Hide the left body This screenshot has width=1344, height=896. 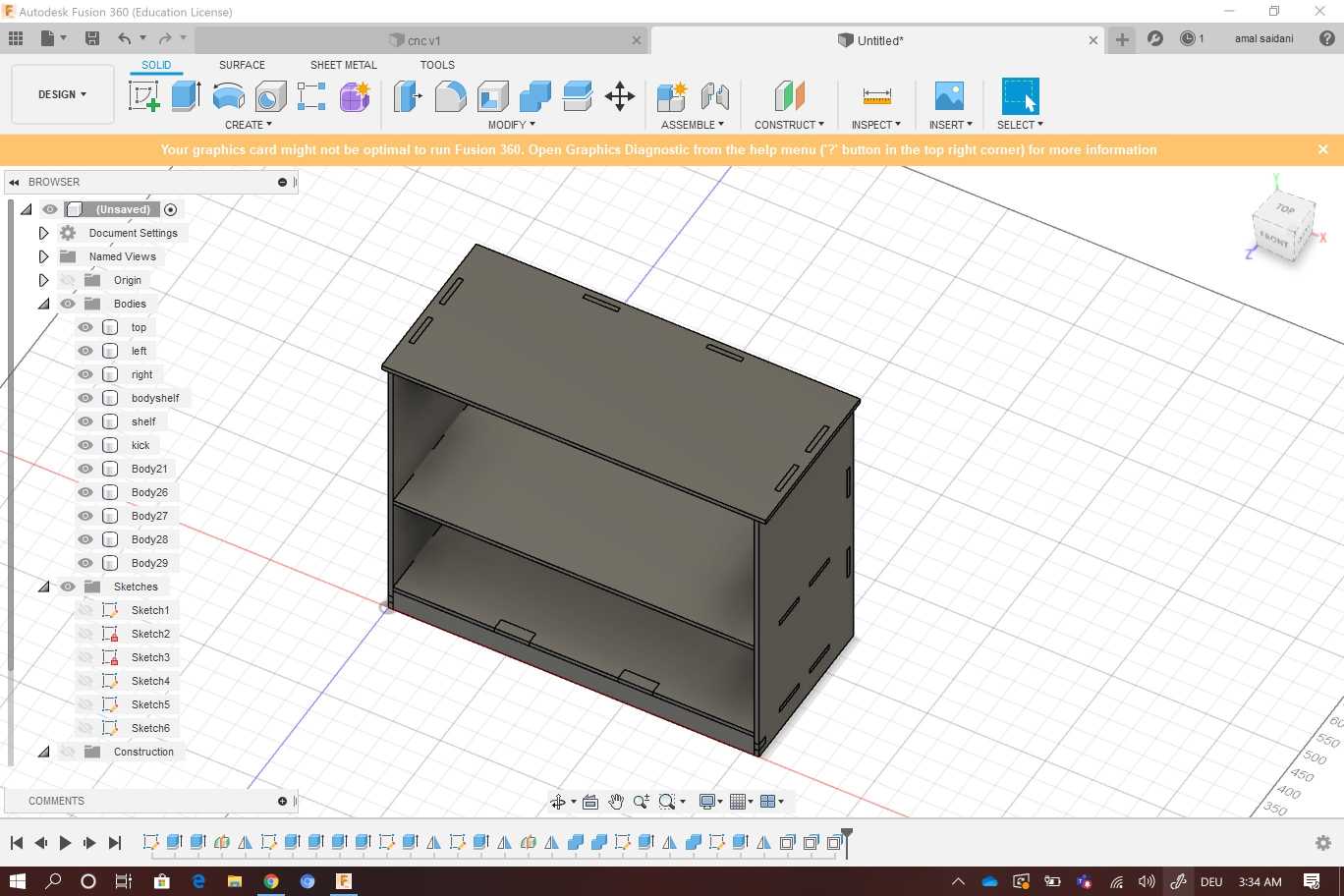[x=85, y=351]
